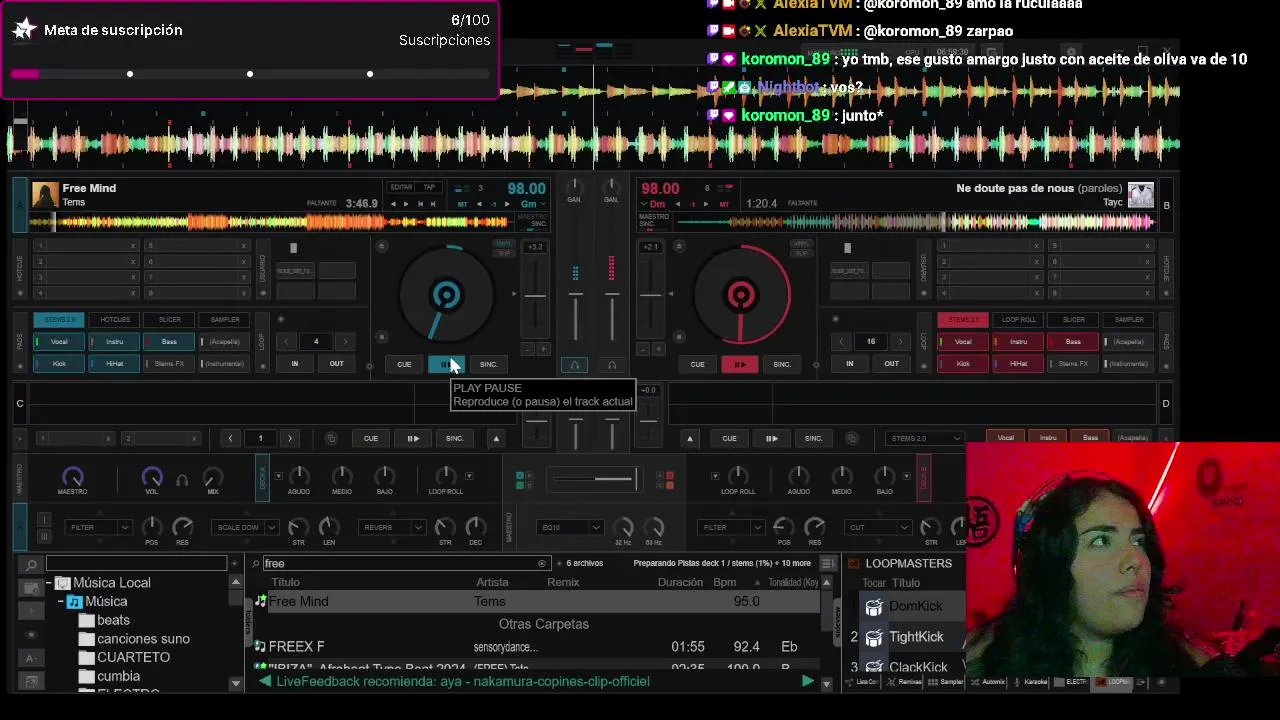Screen dimensions: 1280x720
Task: Click TAP button on deck A
Action: [429, 187]
